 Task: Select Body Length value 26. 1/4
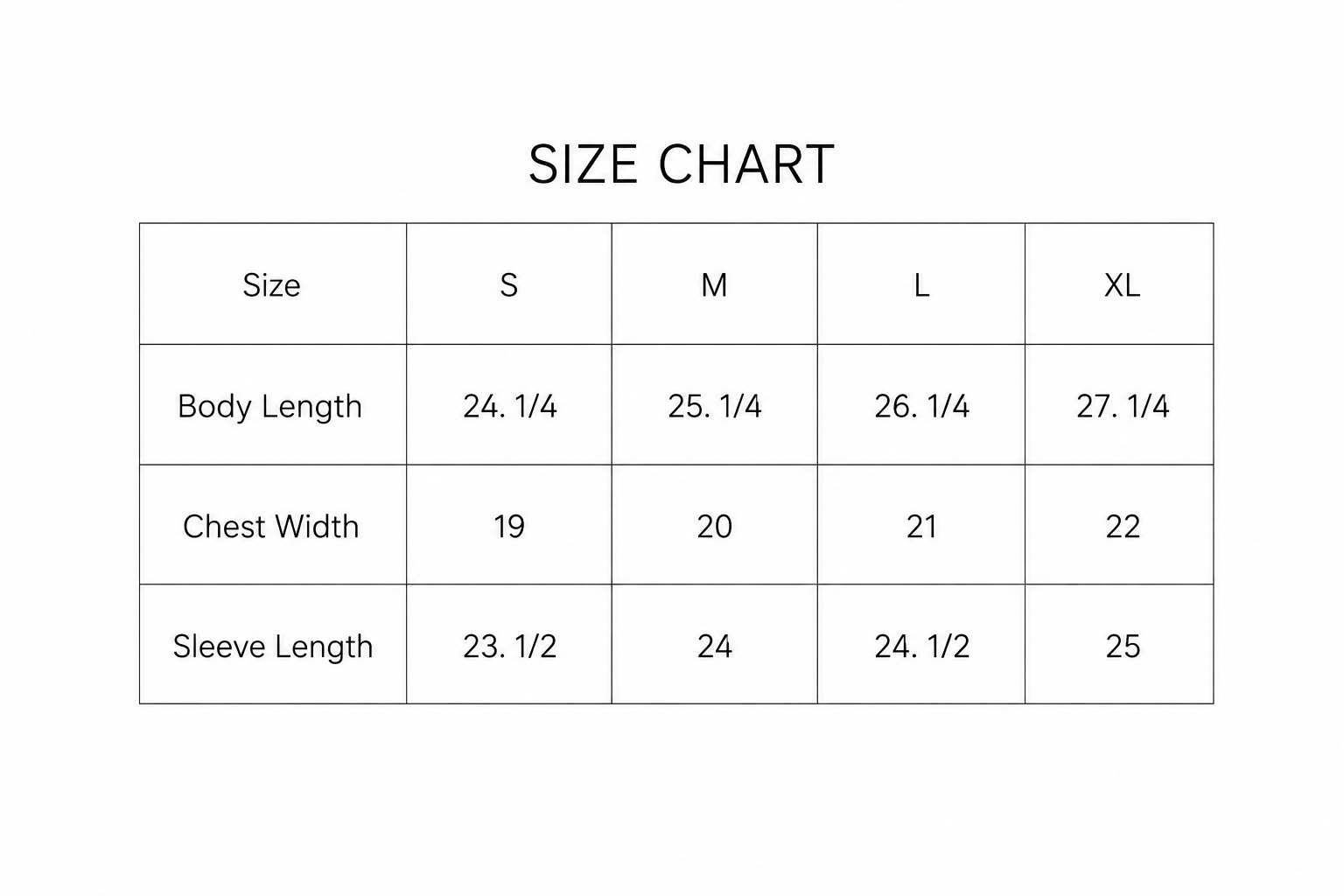[x=922, y=406]
